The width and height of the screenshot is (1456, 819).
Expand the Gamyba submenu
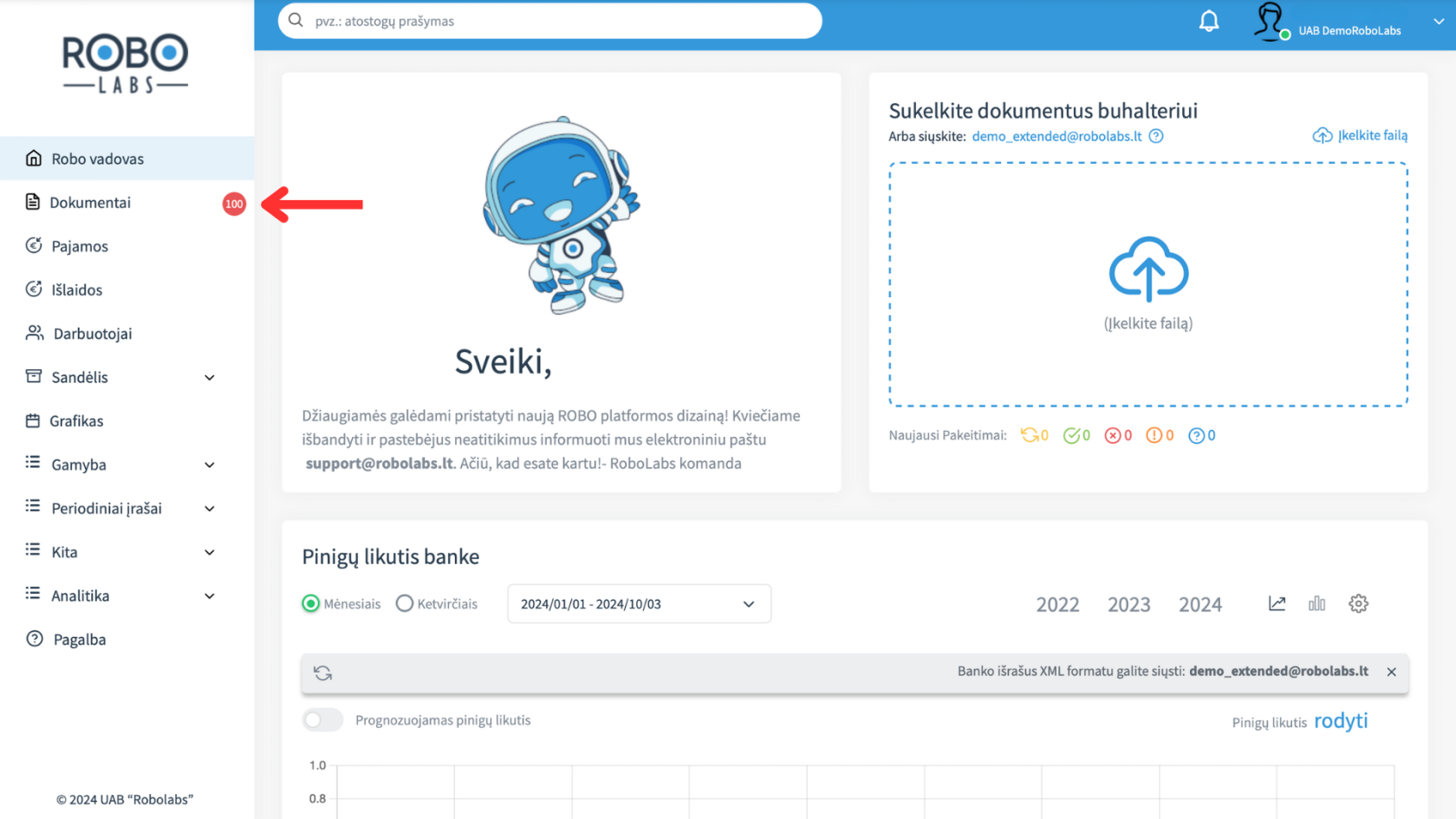coord(209,465)
